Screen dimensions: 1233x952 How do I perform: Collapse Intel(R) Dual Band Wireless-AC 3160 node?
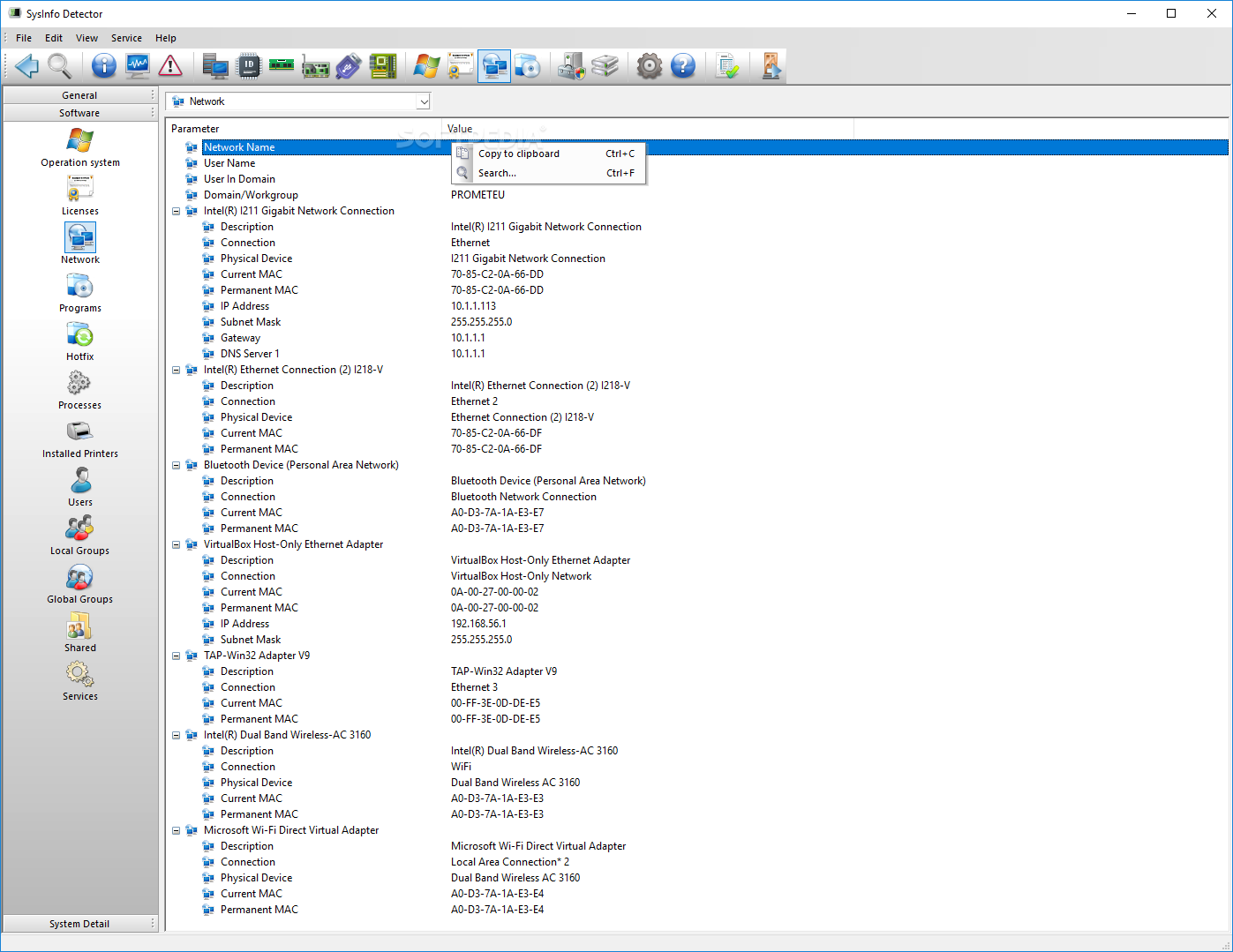tap(176, 735)
